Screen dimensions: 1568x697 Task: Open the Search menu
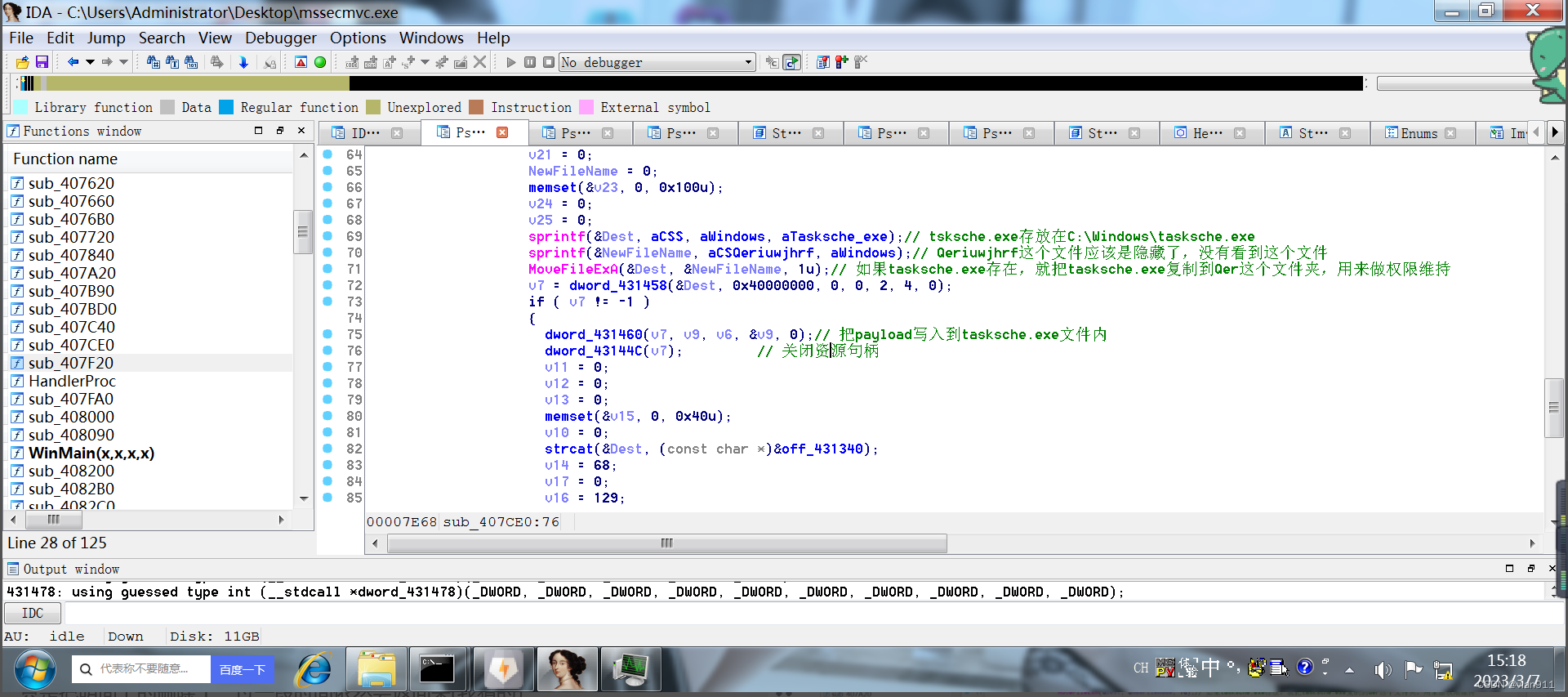[x=162, y=38]
